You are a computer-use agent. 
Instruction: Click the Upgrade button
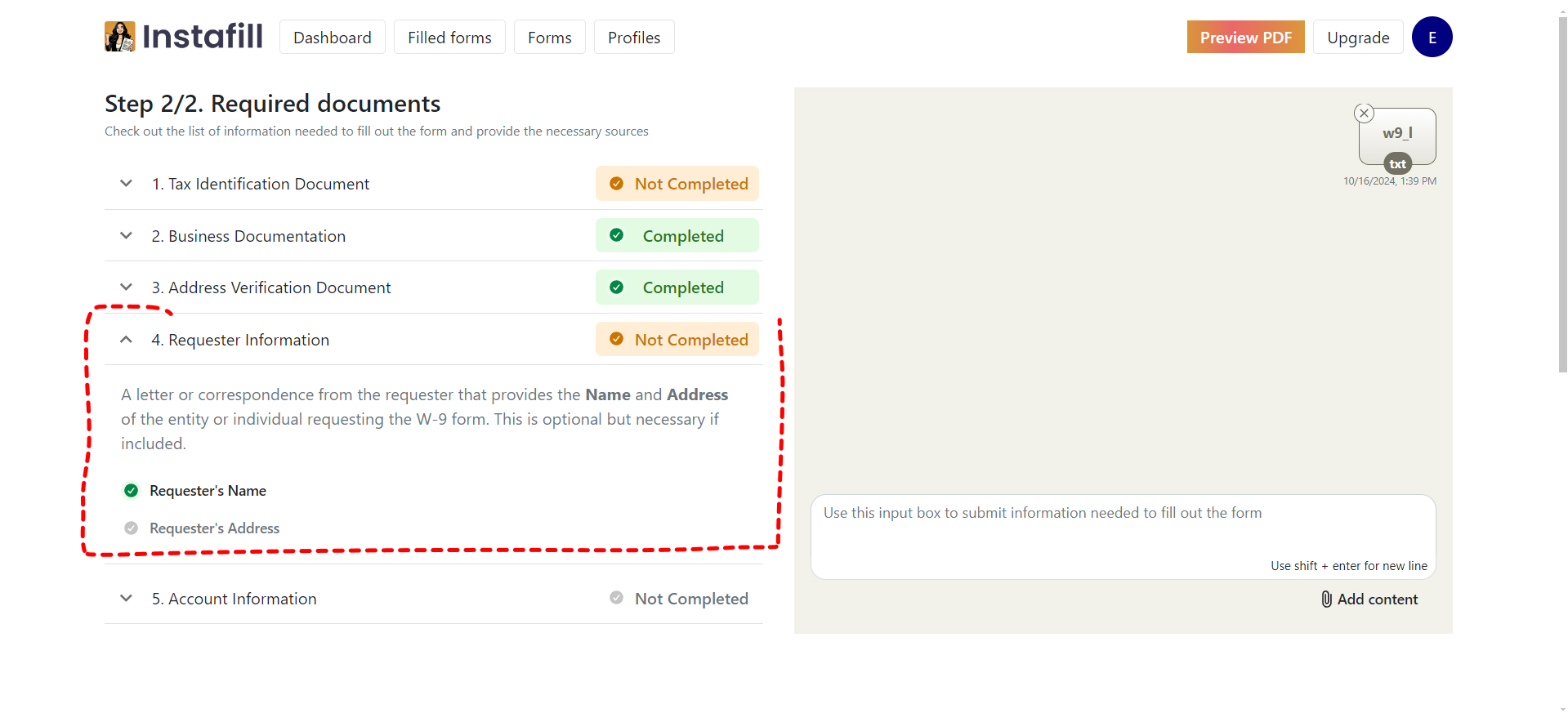[1358, 38]
